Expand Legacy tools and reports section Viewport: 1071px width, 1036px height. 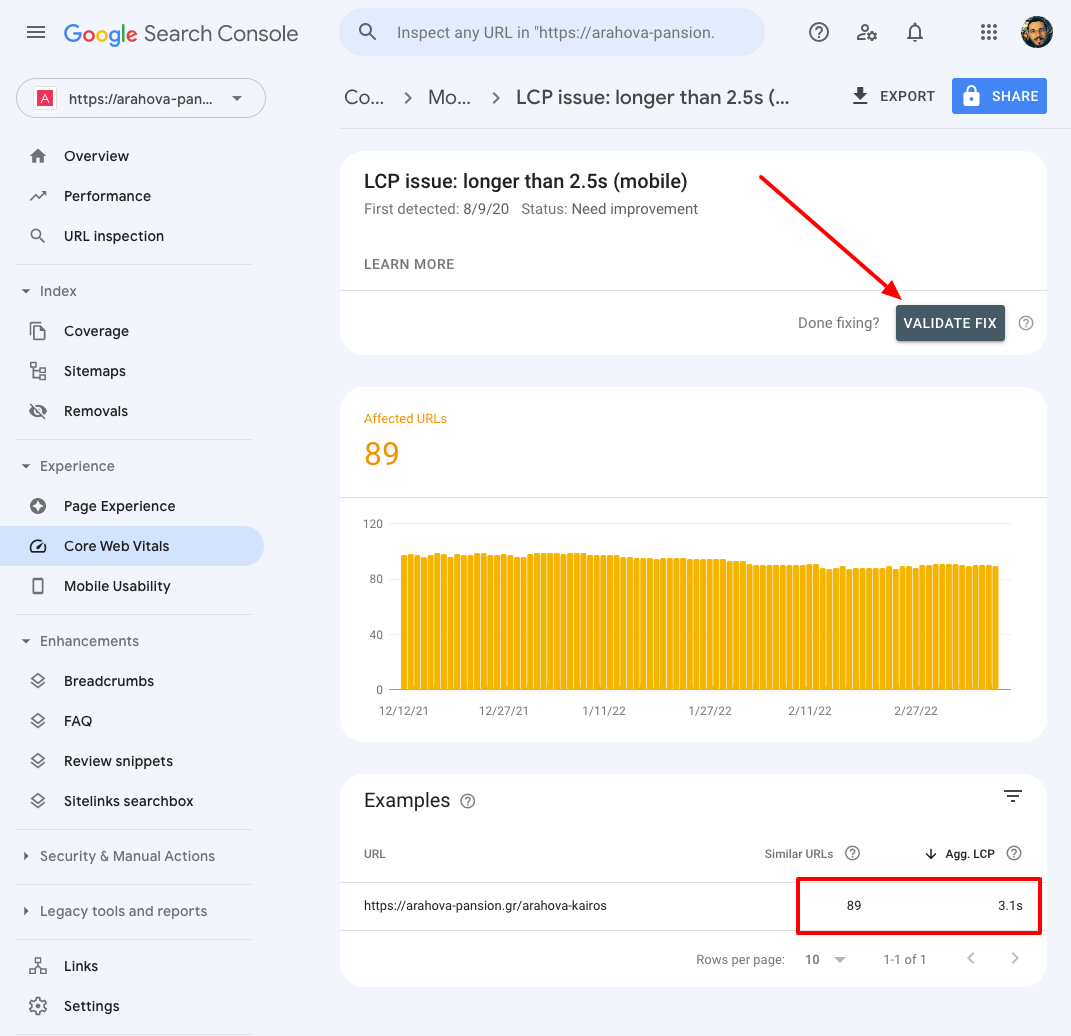pos(26,911)
